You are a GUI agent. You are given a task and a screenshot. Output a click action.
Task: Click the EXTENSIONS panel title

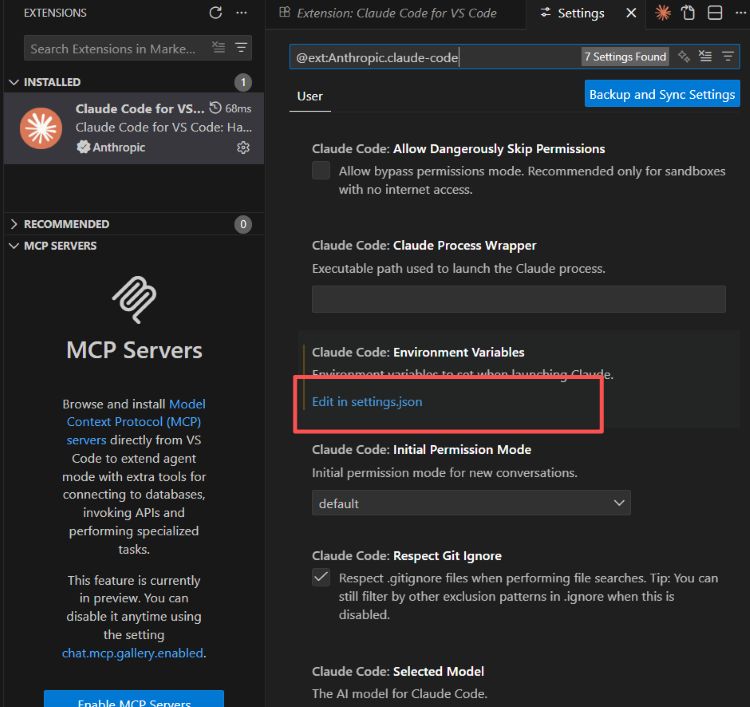click(55, 13)
